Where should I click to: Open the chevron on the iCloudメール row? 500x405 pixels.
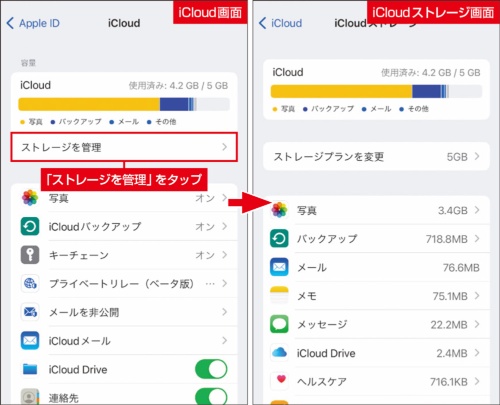[225, 341]
